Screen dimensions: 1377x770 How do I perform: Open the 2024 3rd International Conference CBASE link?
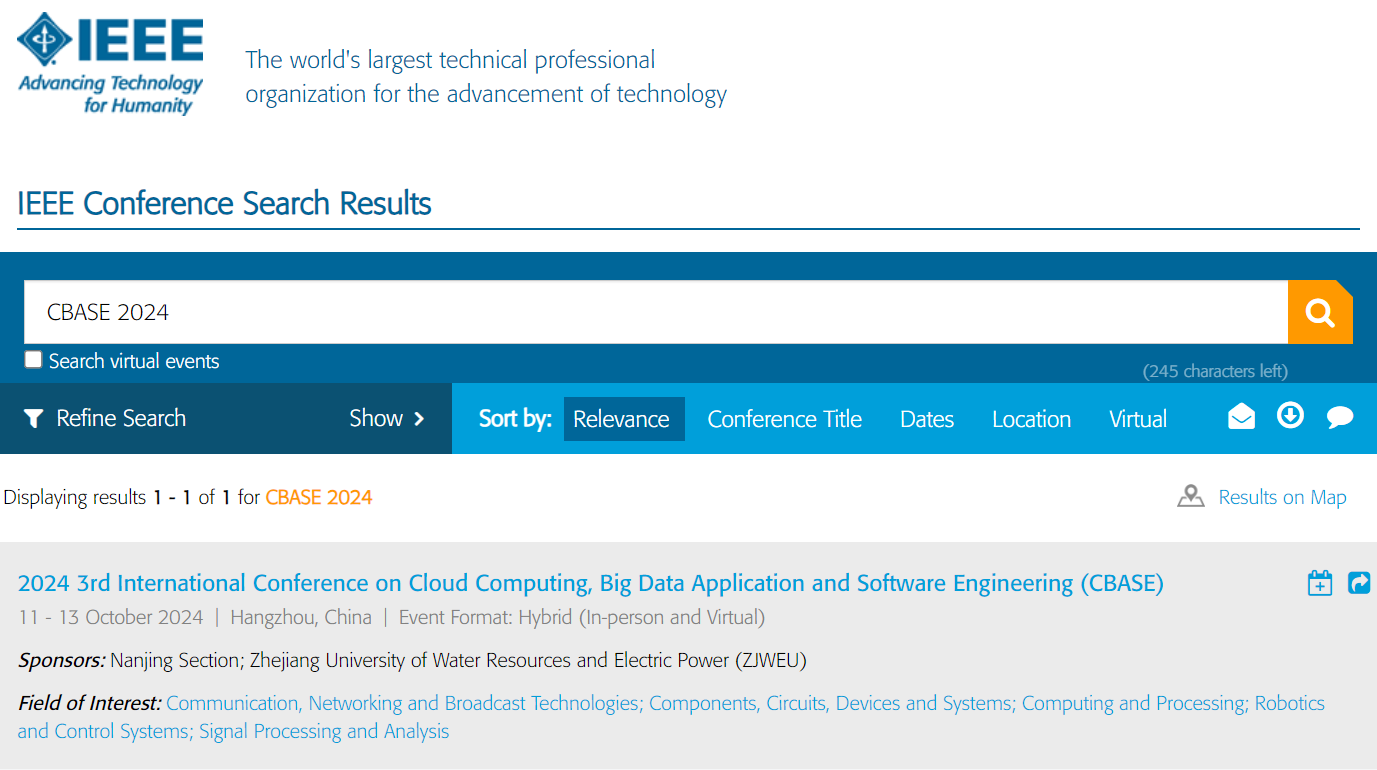click(591, 583)
